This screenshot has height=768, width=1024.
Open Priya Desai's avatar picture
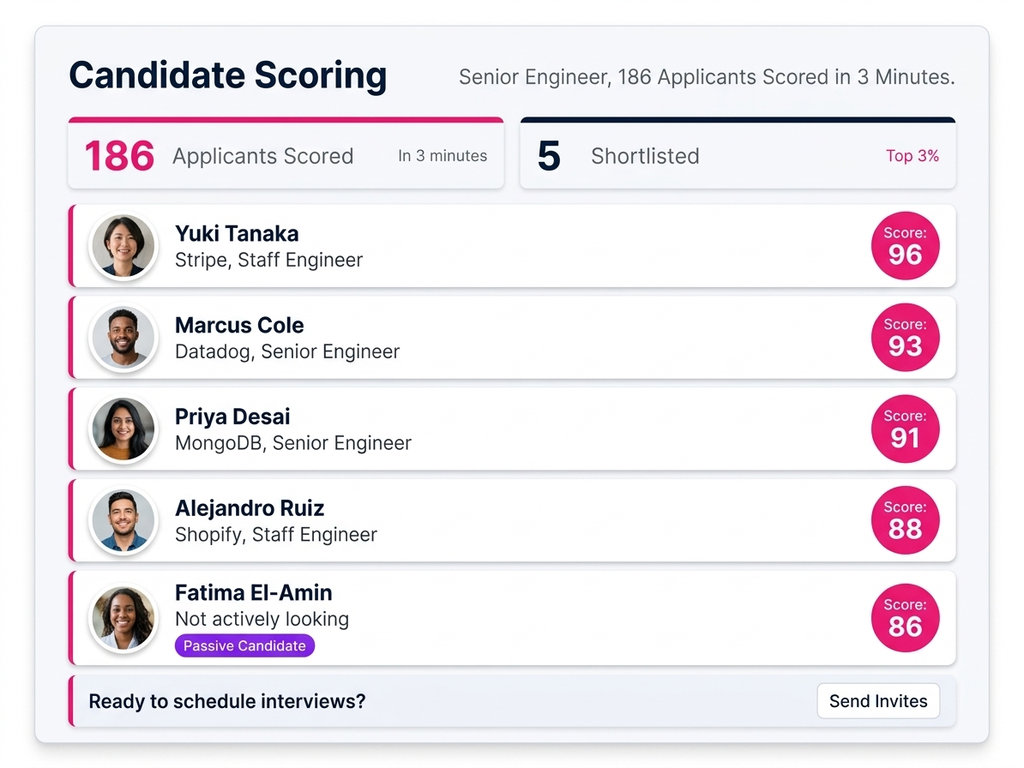tap(124, 429)
